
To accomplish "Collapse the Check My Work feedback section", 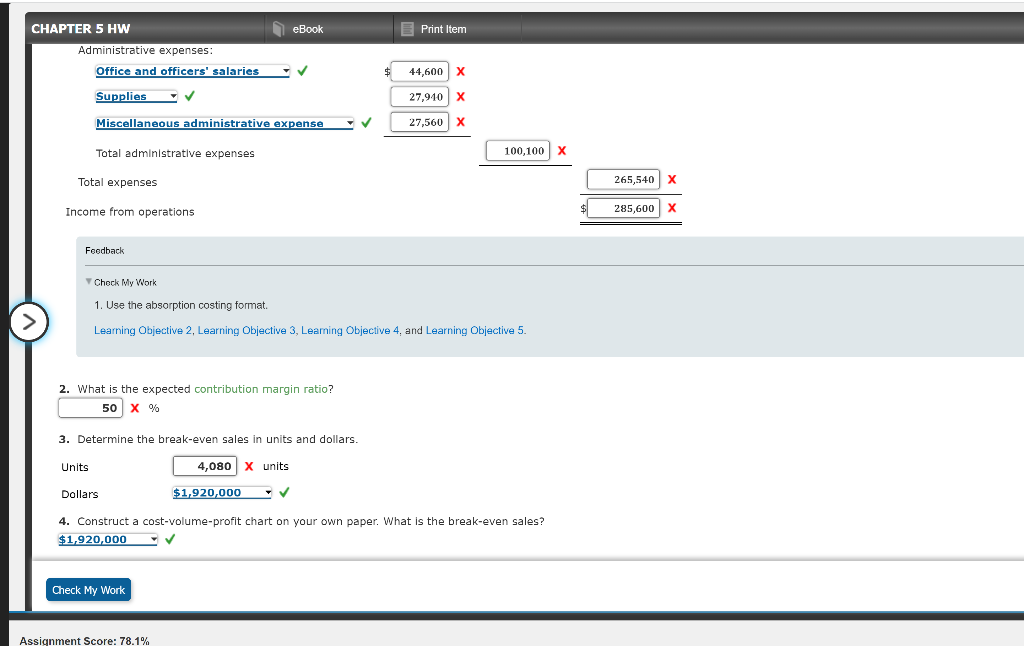I will 89,282.
